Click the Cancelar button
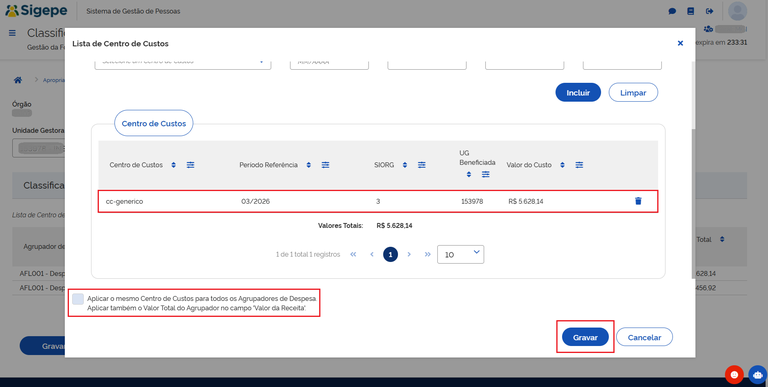The height and width of the screenshot is (387, 768). pyautogui.click(x=644, y=337)
